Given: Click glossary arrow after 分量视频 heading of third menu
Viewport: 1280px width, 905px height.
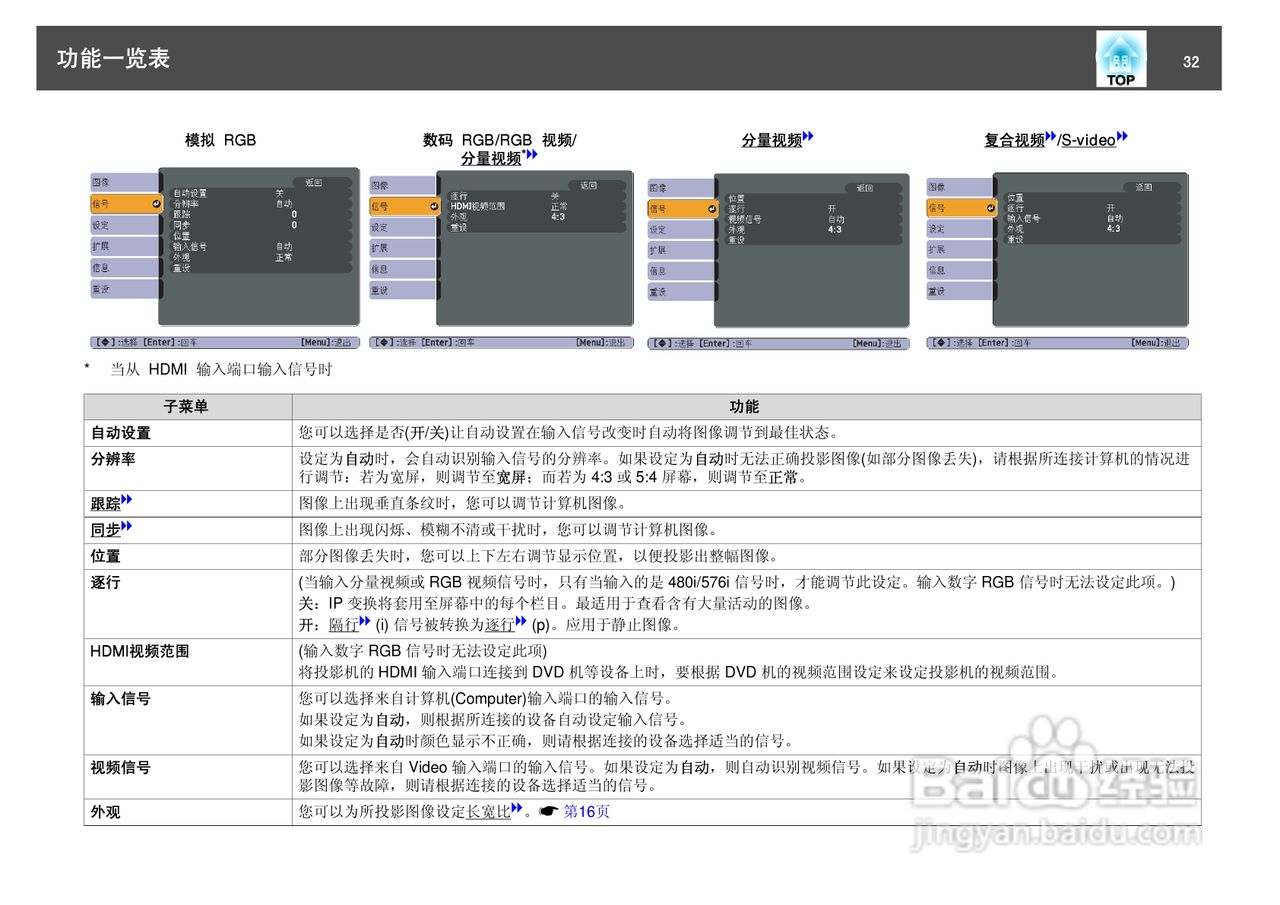Looking at the screenshot, I should coord(808,137).
